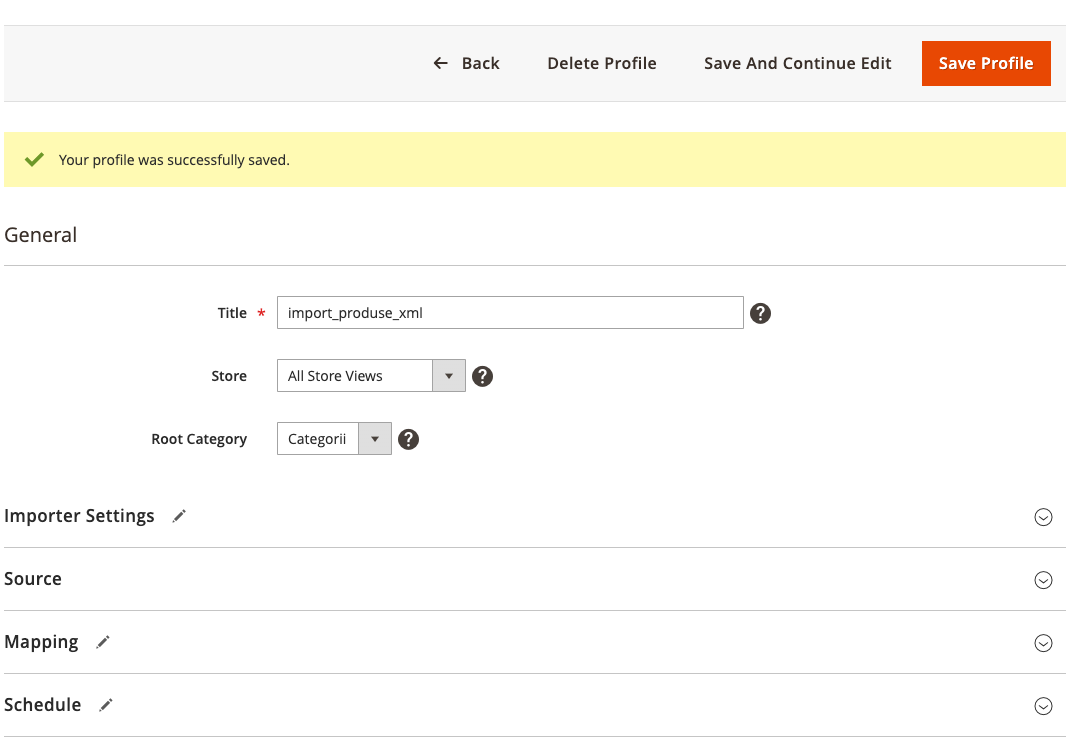The image size is (1079, 753).
Task: Open the Store dropdown
Action: click(371, 376)
